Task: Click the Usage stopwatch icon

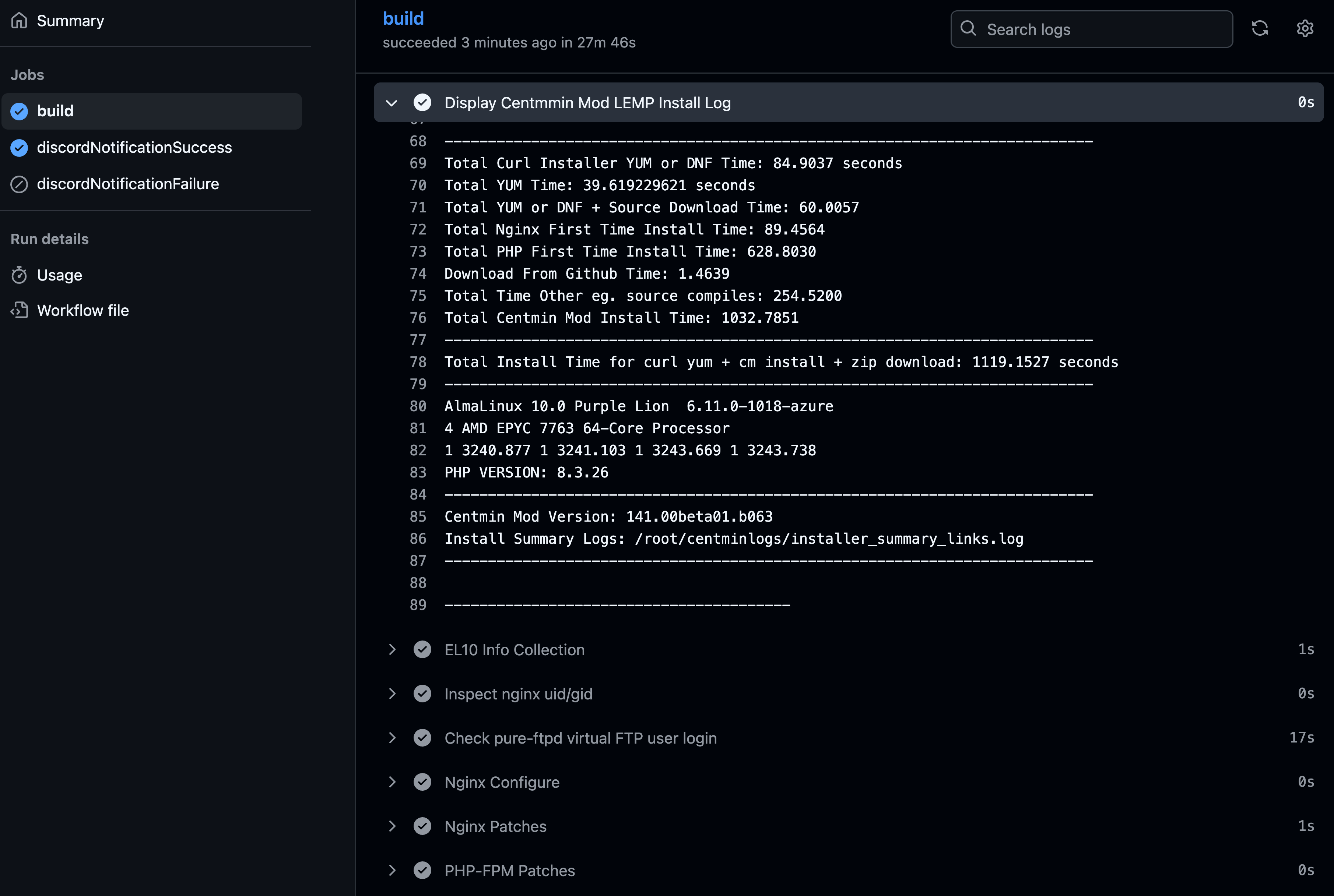Action: 19,275
